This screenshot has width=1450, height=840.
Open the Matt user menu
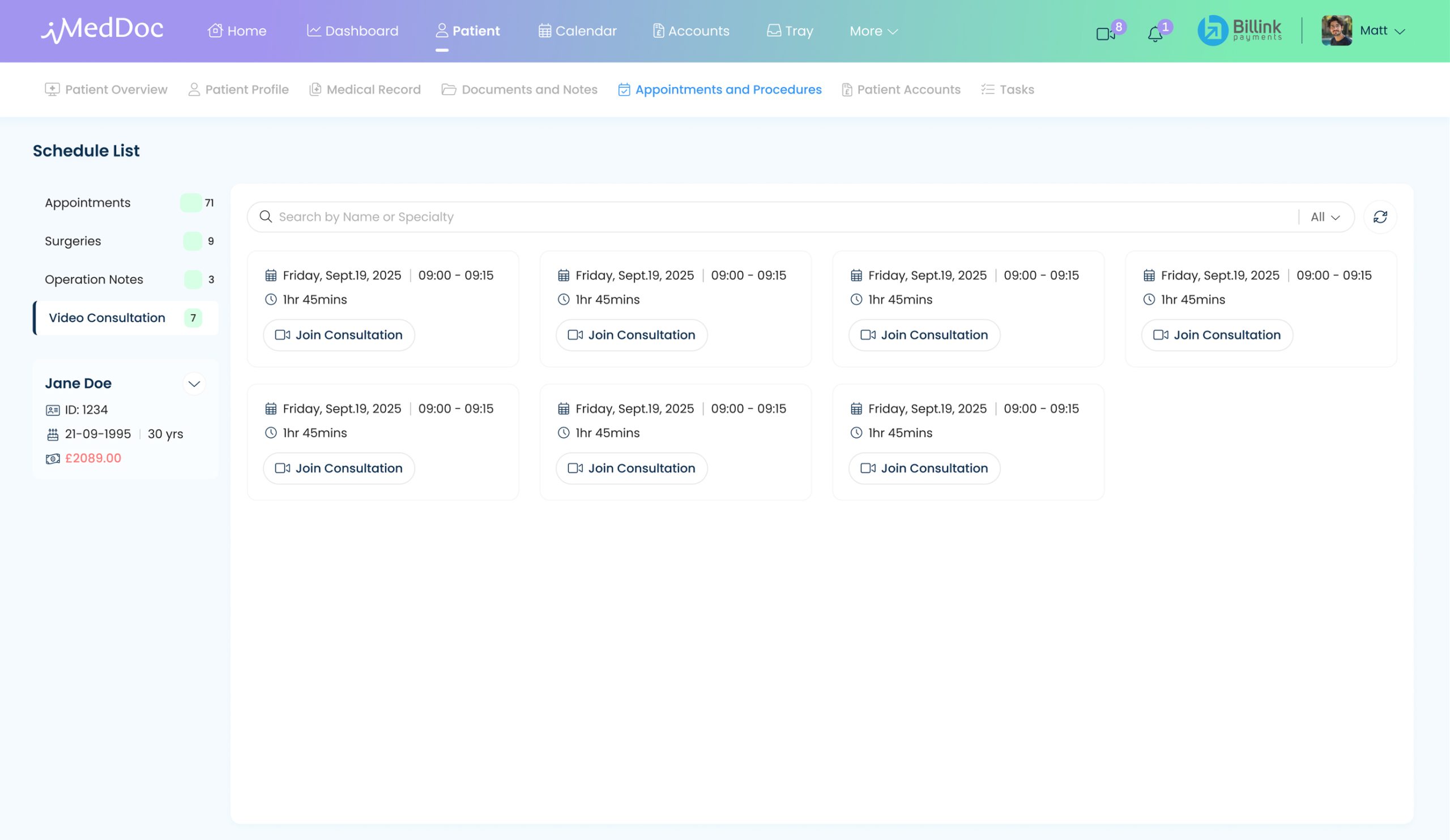tap(1381, 31)
